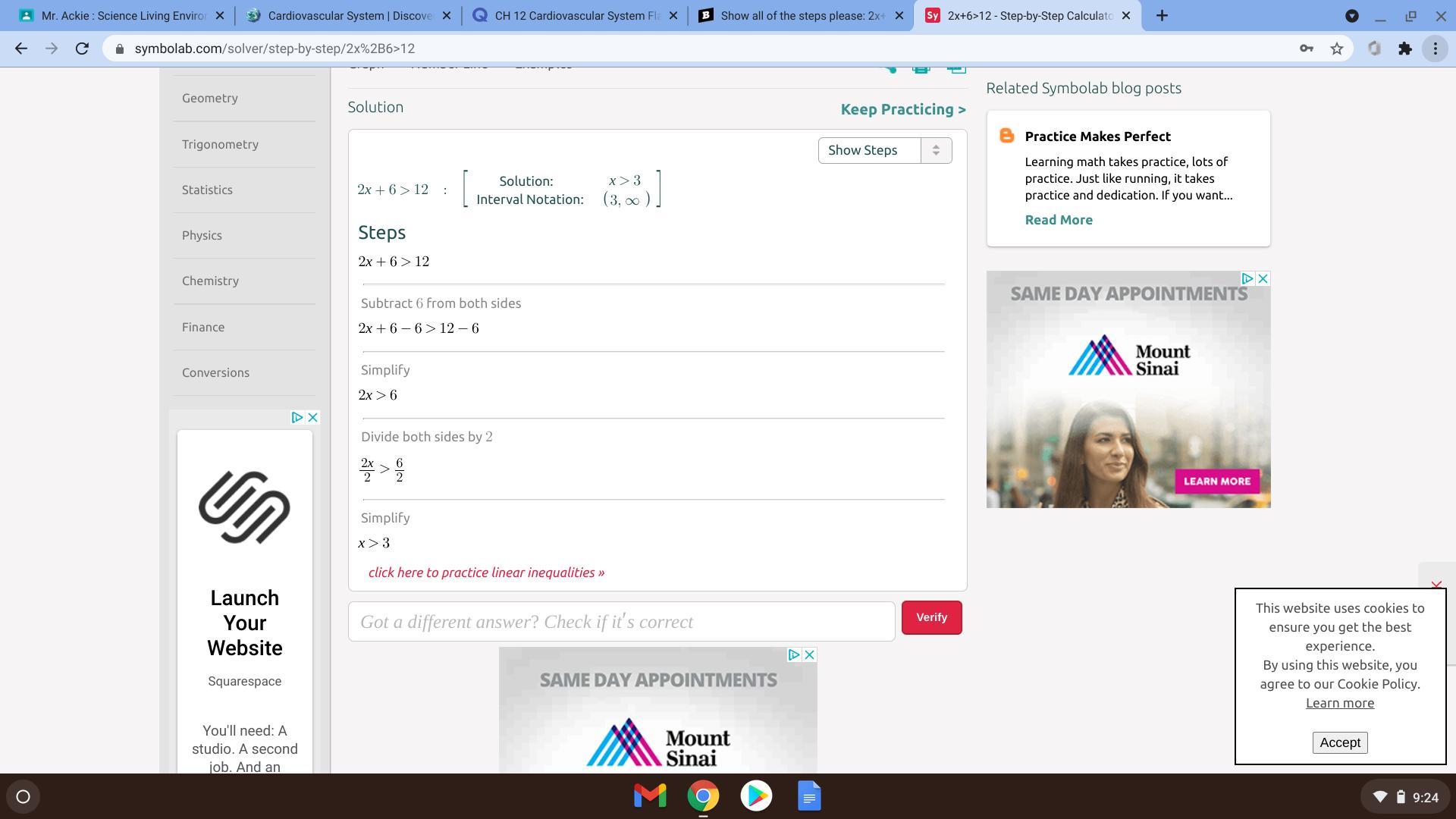1456x819 pixels.
Task: Close the Squarespace ad with the X icon
Action: 312,418
